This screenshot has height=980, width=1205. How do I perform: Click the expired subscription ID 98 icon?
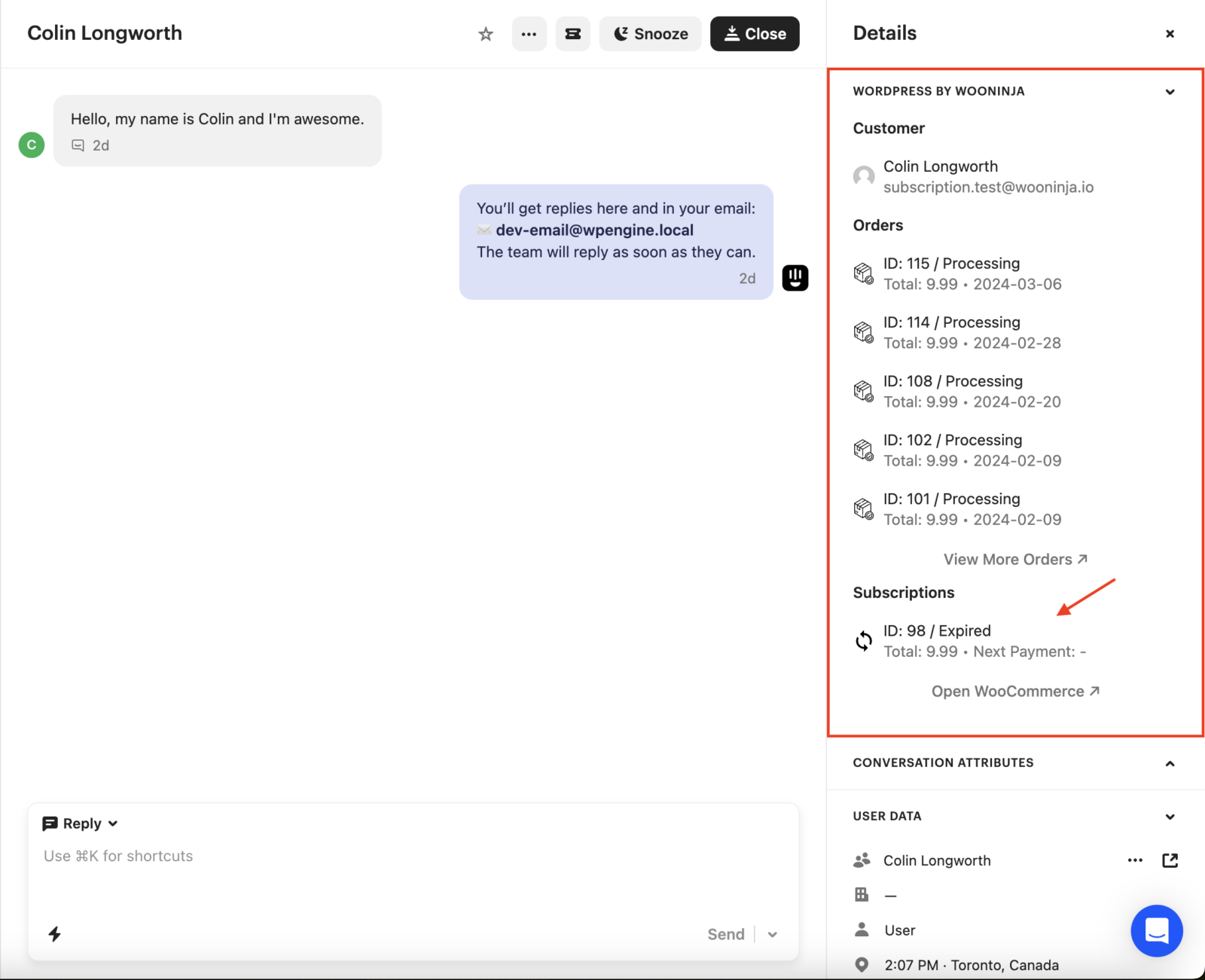[x=864, y=641]
